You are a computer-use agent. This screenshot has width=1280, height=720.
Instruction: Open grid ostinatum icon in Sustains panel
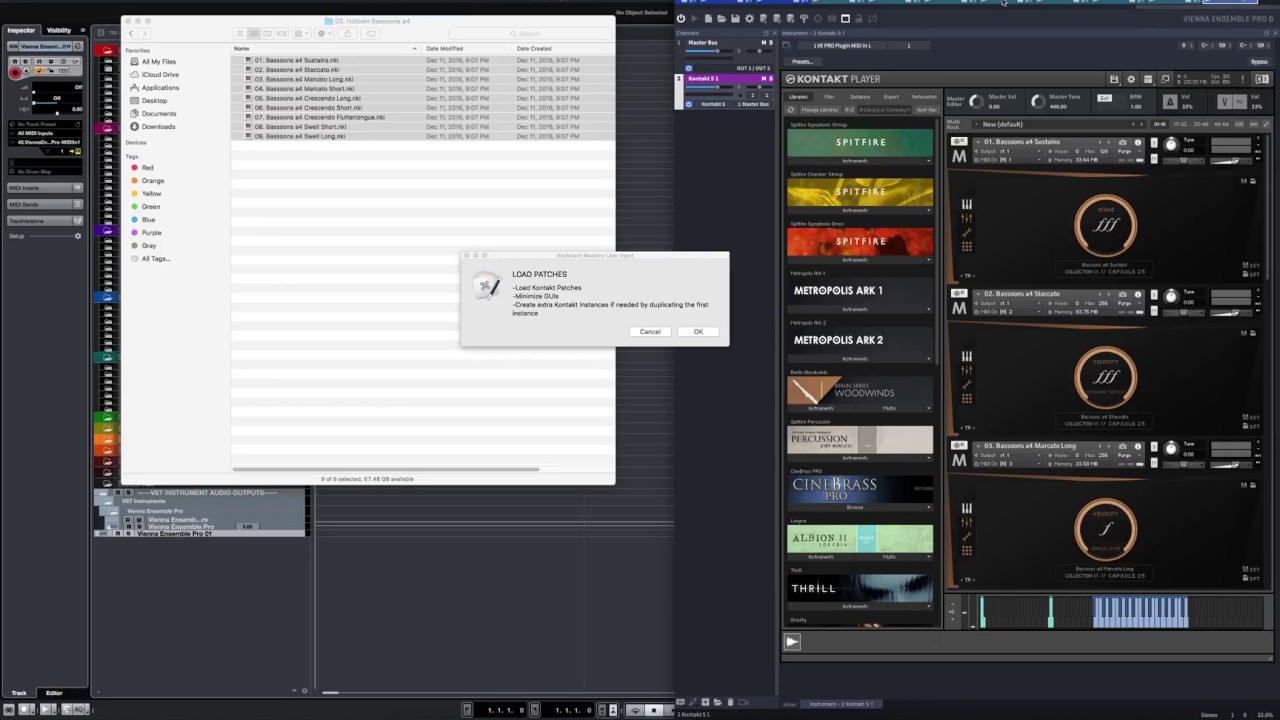click(966, 247)
